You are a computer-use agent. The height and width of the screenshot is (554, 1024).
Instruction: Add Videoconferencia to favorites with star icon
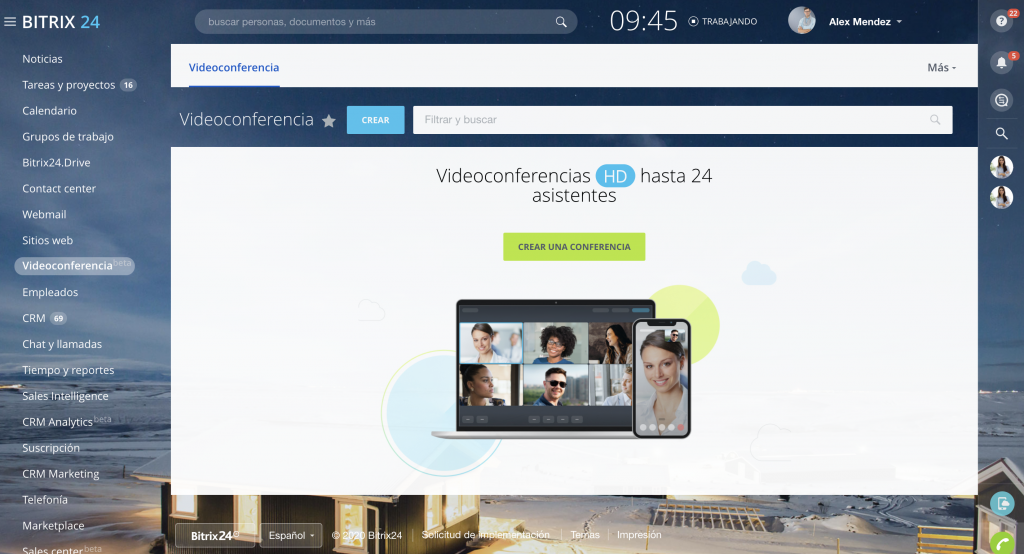click(x=329, y=121)
